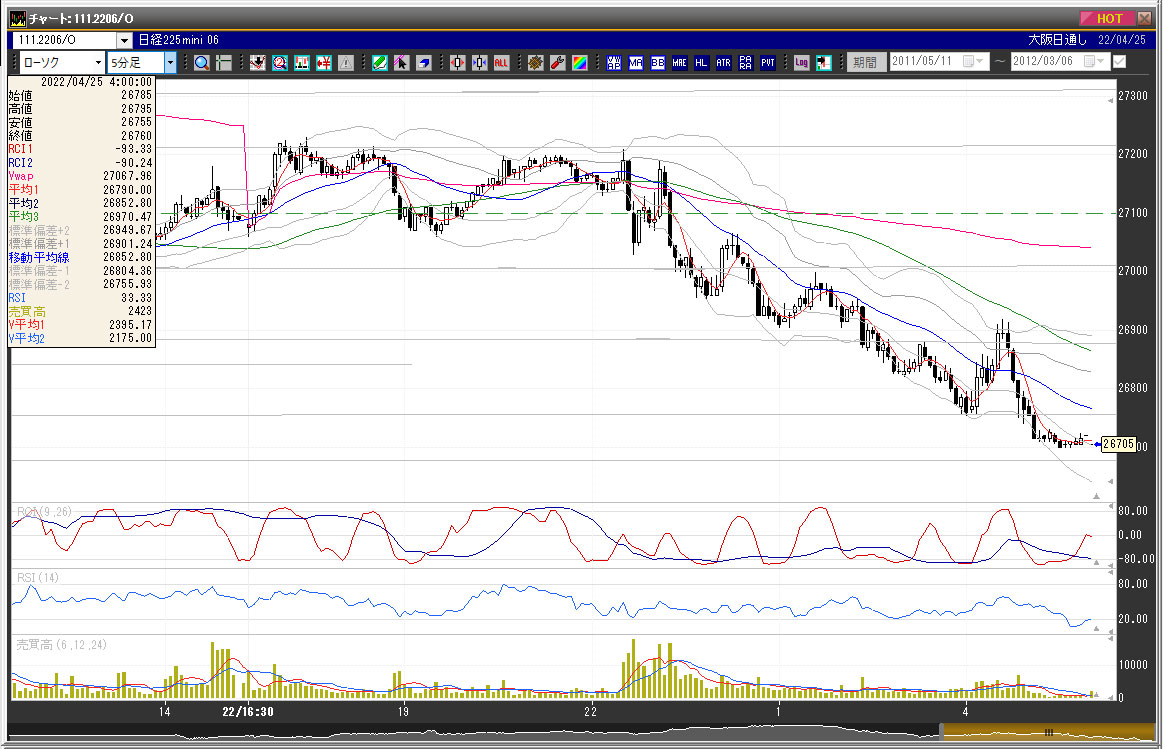Click the candle compress (blue arrows) icon
This screenshot has width=1163, height=749.
(479, 63)
